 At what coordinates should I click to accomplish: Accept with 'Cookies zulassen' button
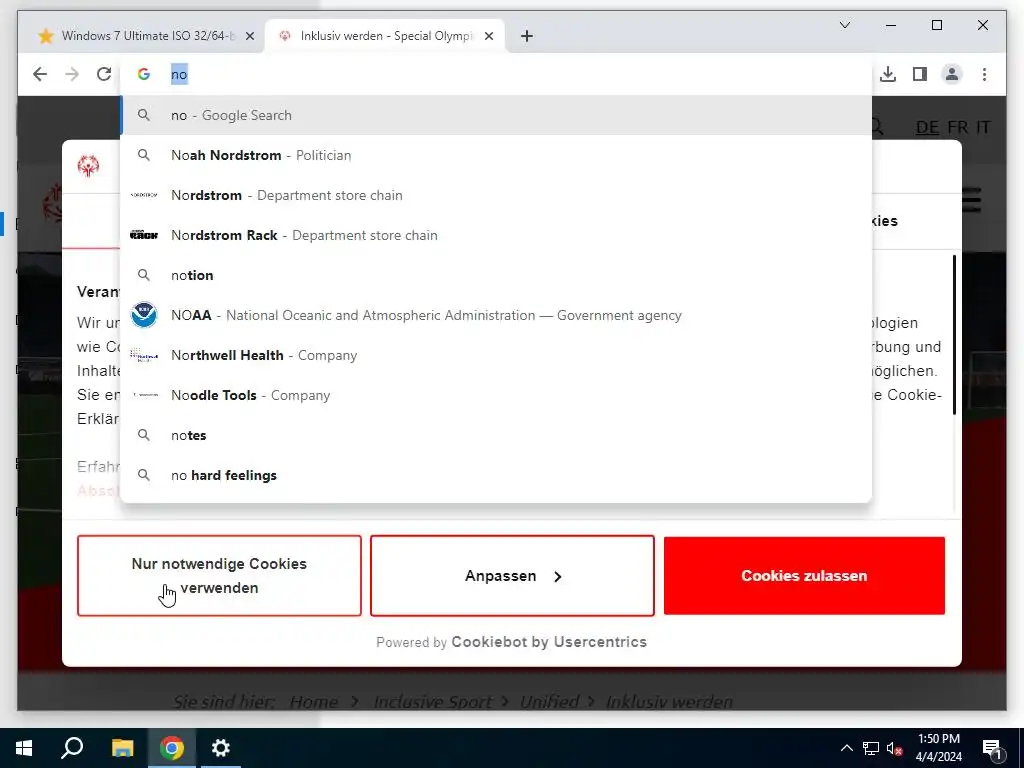[x=804, y=575]
